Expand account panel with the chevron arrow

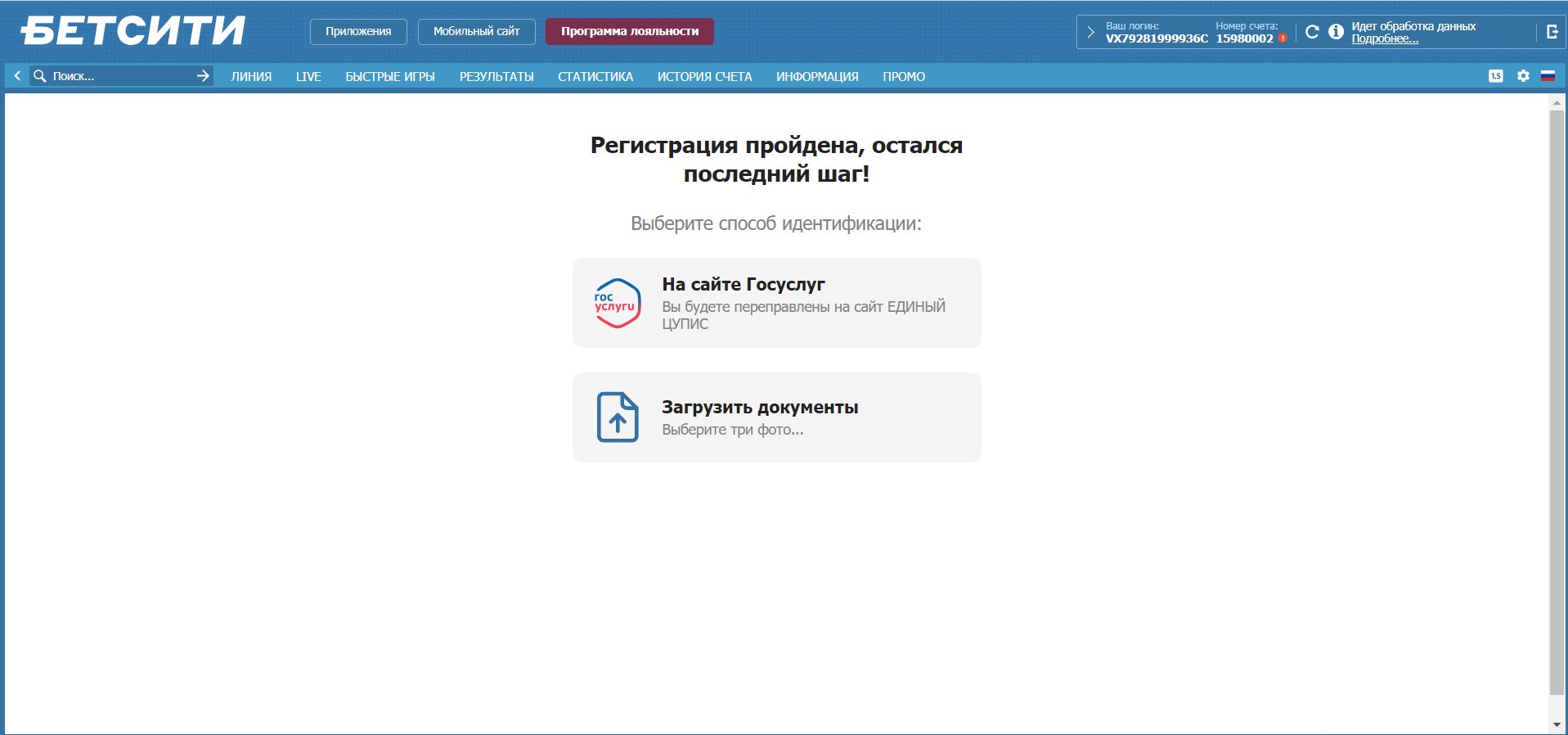pos(1090,32)
